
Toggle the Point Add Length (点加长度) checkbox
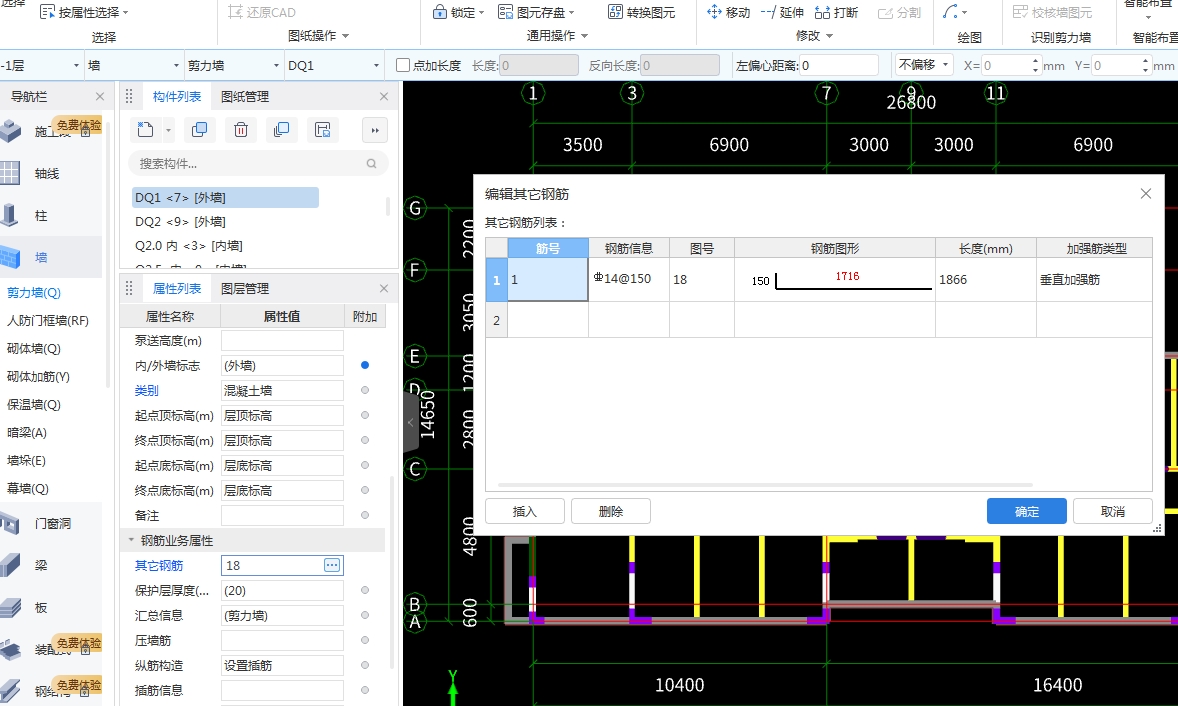click(403, 65)
